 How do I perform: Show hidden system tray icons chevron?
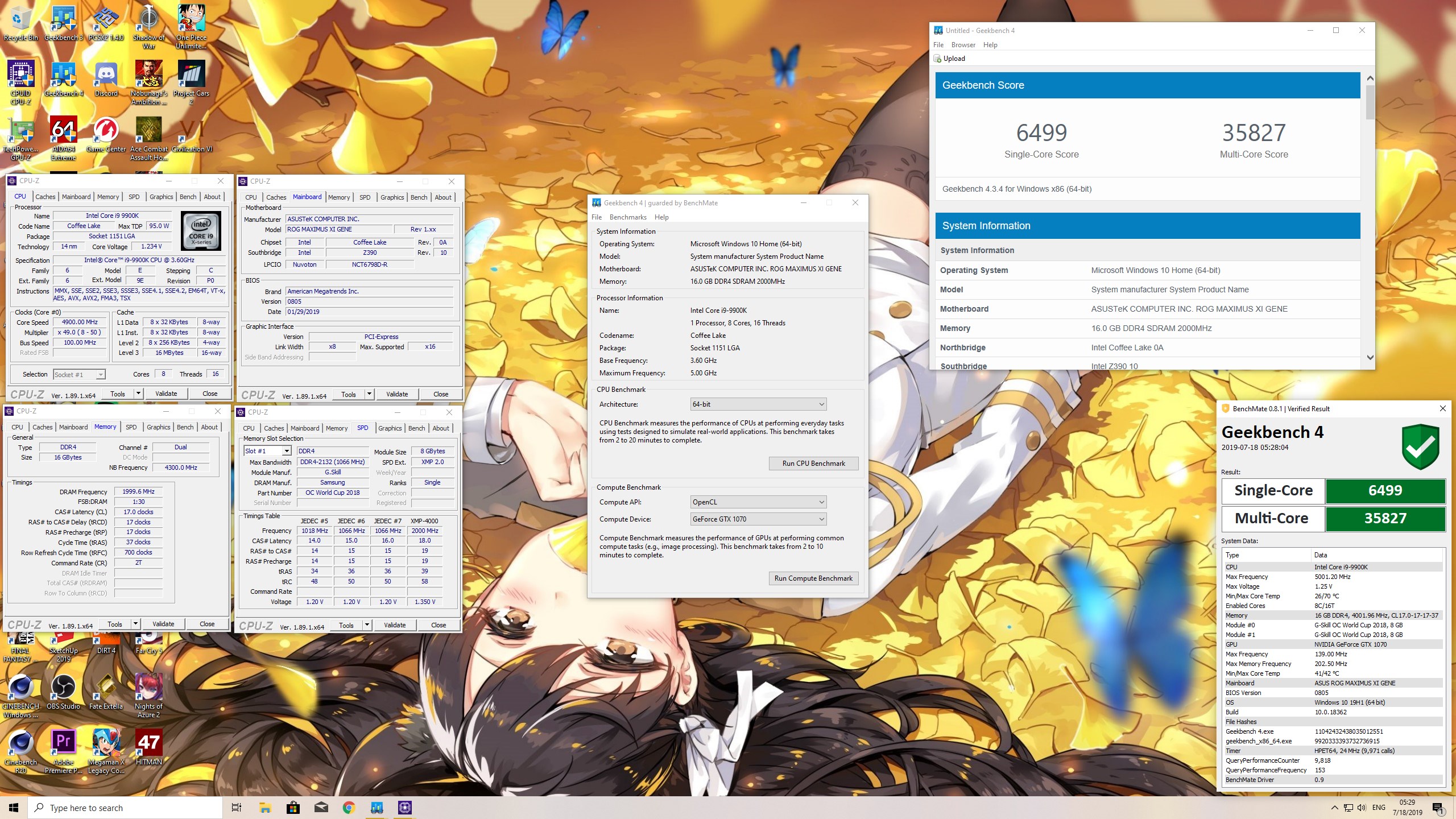click(1334, 808)
